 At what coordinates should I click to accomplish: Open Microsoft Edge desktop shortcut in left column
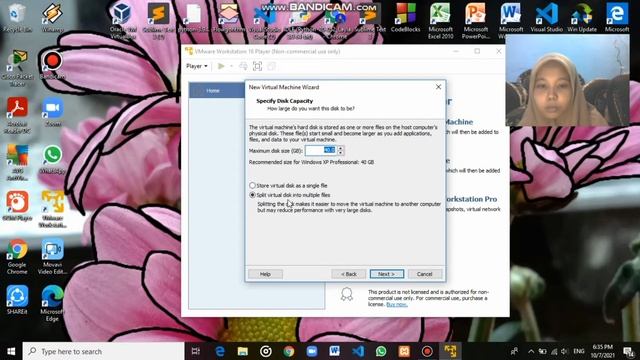pos(52,303)
